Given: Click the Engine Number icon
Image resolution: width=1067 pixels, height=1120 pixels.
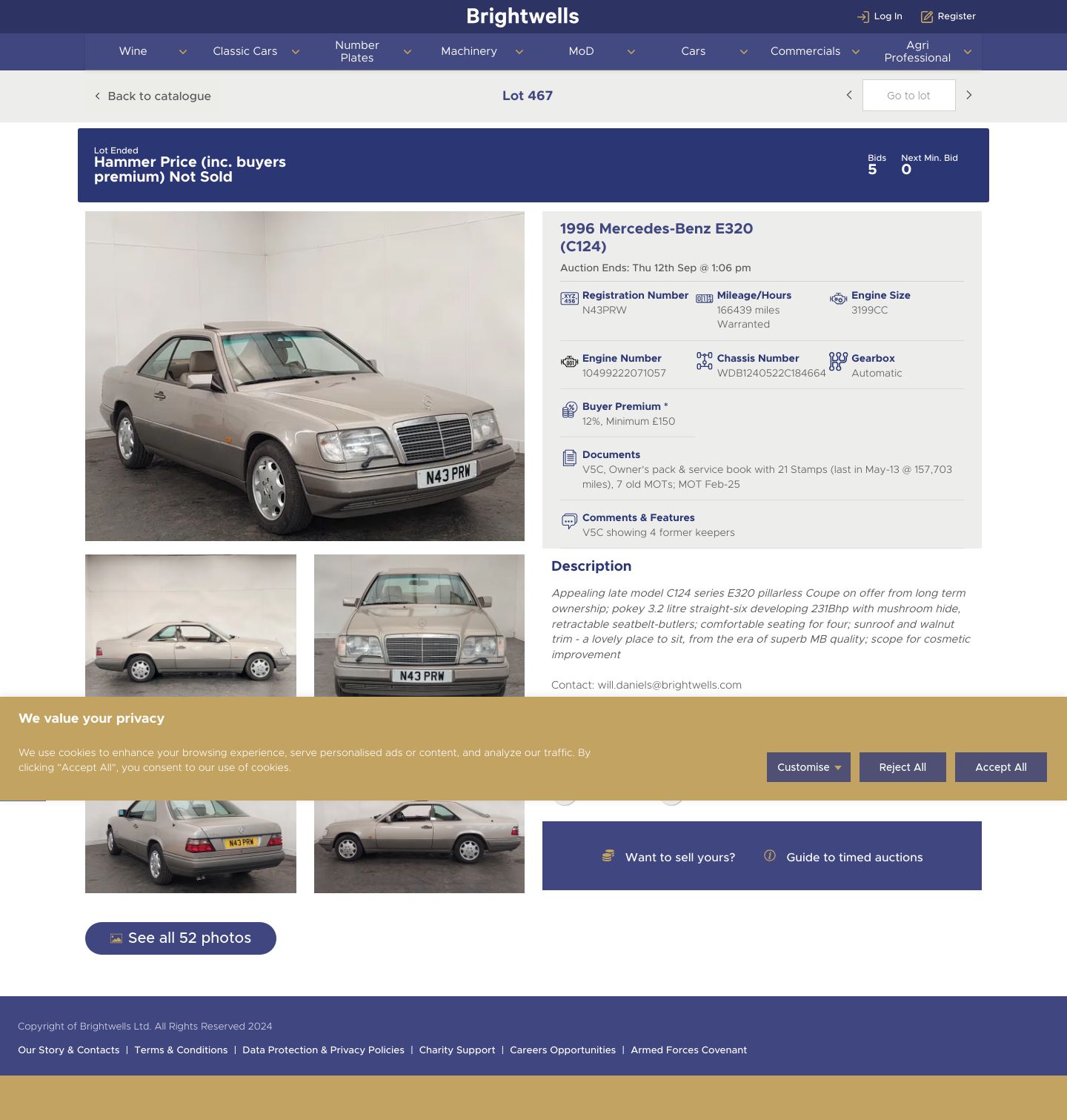Looking at the screenshot, I should click(569, 362).
